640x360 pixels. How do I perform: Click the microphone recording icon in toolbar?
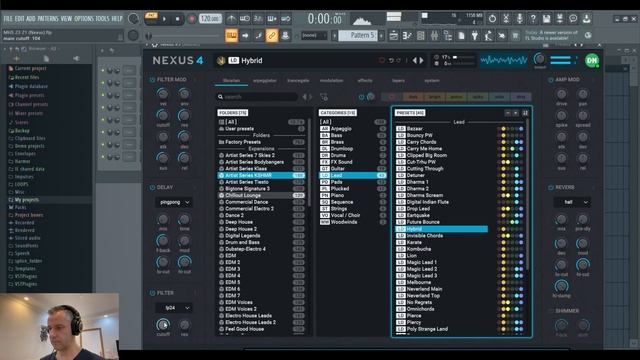click(519, 18)
